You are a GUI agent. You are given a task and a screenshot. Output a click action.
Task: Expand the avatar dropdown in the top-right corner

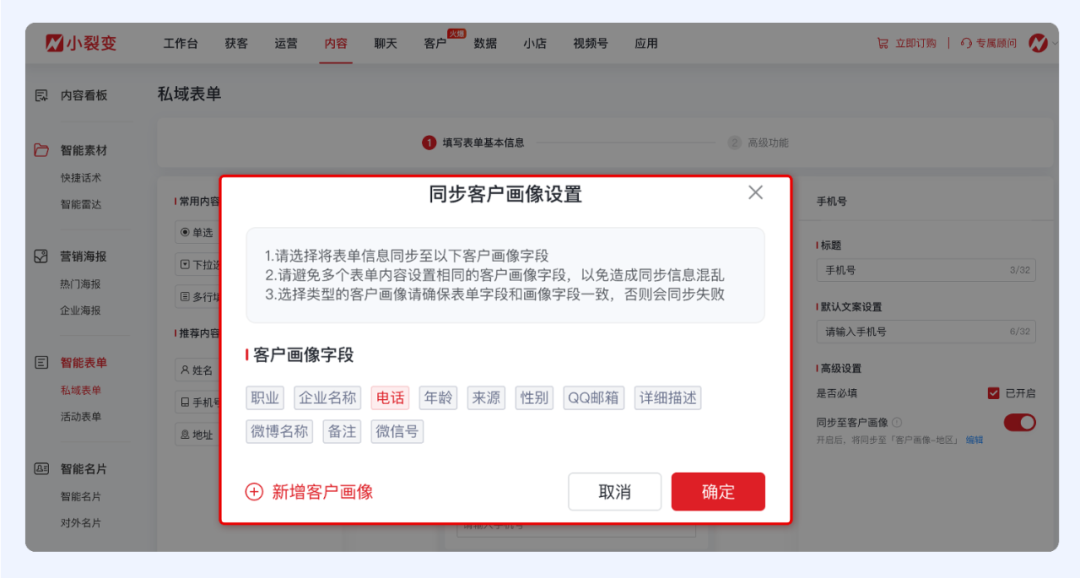1045,43
